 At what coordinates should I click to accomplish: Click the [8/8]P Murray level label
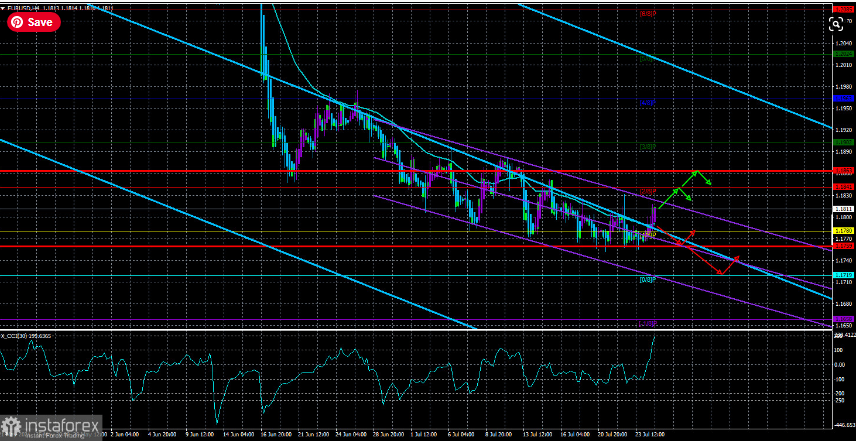pyautogui.click(x=647, y=14)
